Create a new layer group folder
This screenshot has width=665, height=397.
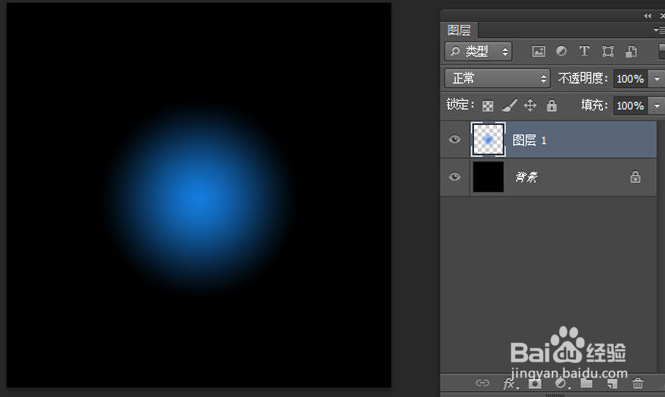(587, 383)
